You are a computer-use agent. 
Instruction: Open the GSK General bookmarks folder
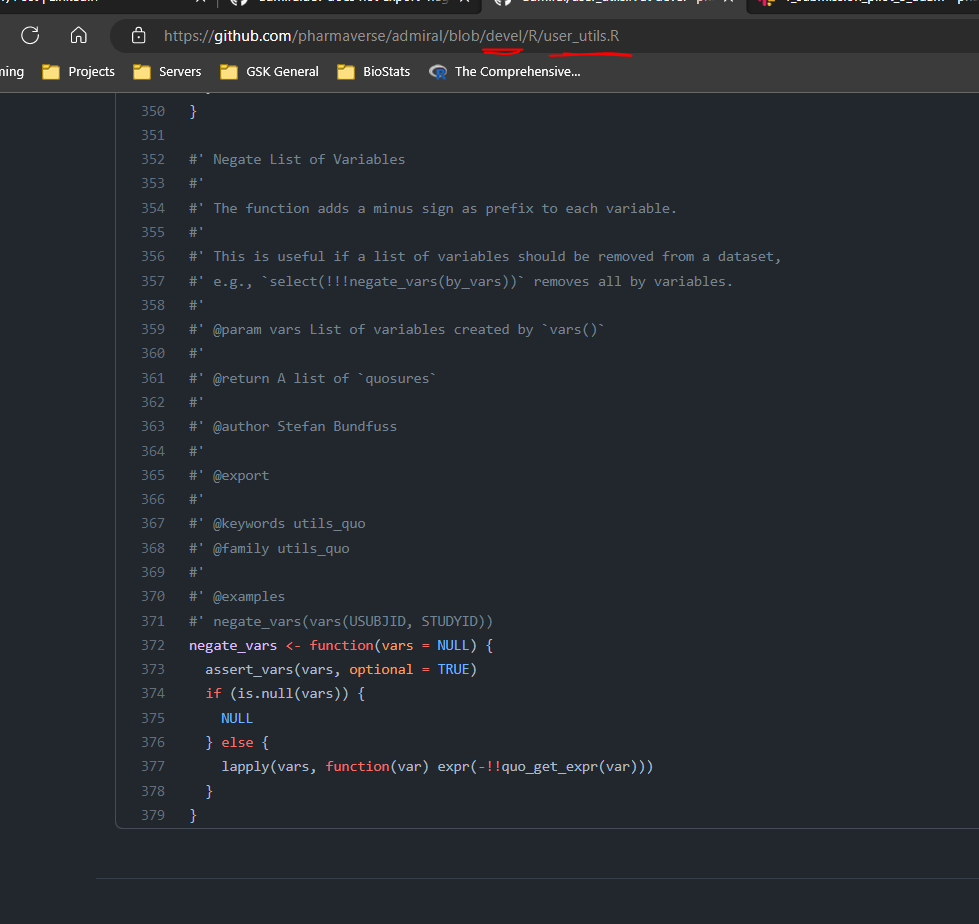point(281,71)
